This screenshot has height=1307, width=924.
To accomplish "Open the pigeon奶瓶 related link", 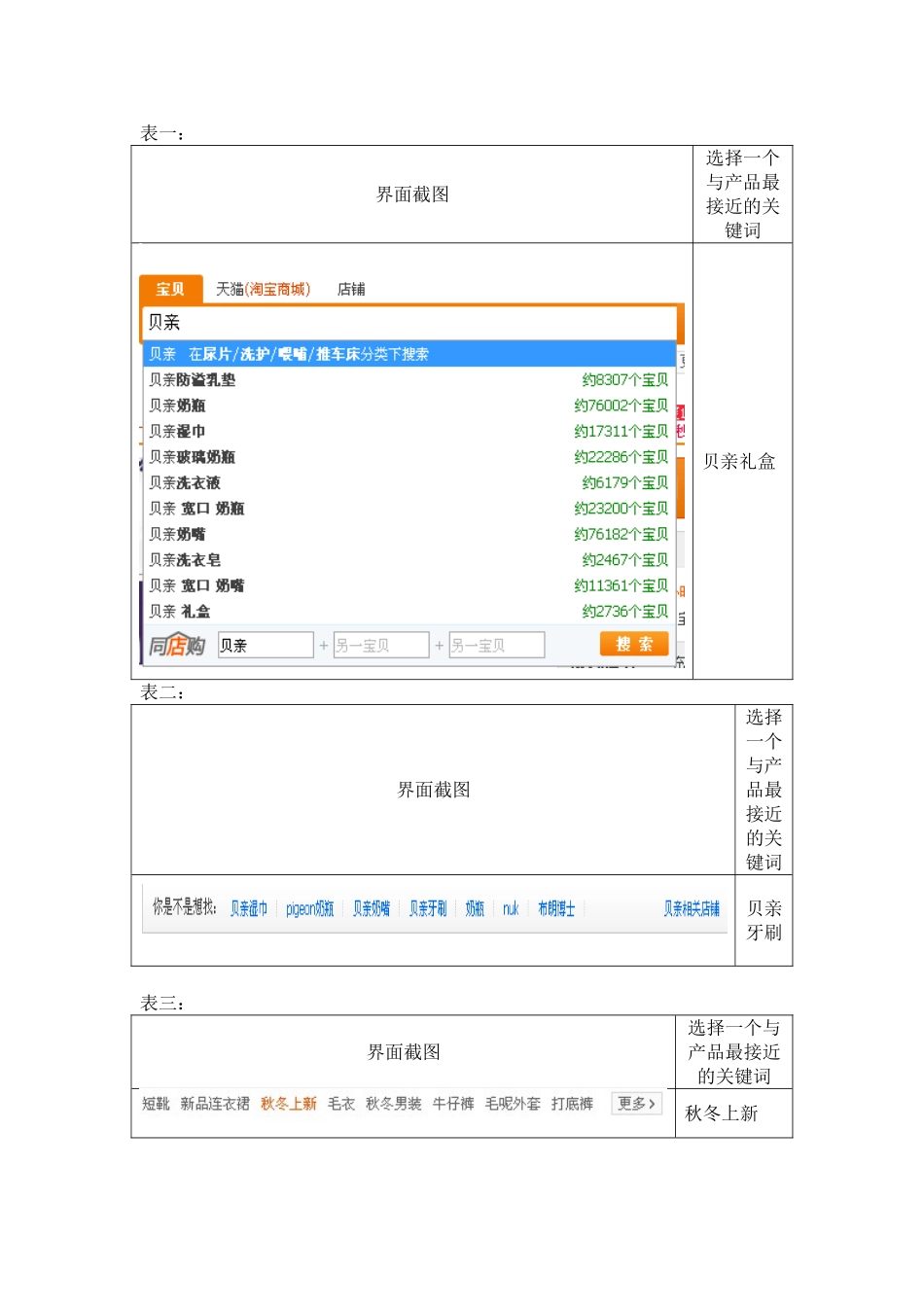I will [309, 908].
